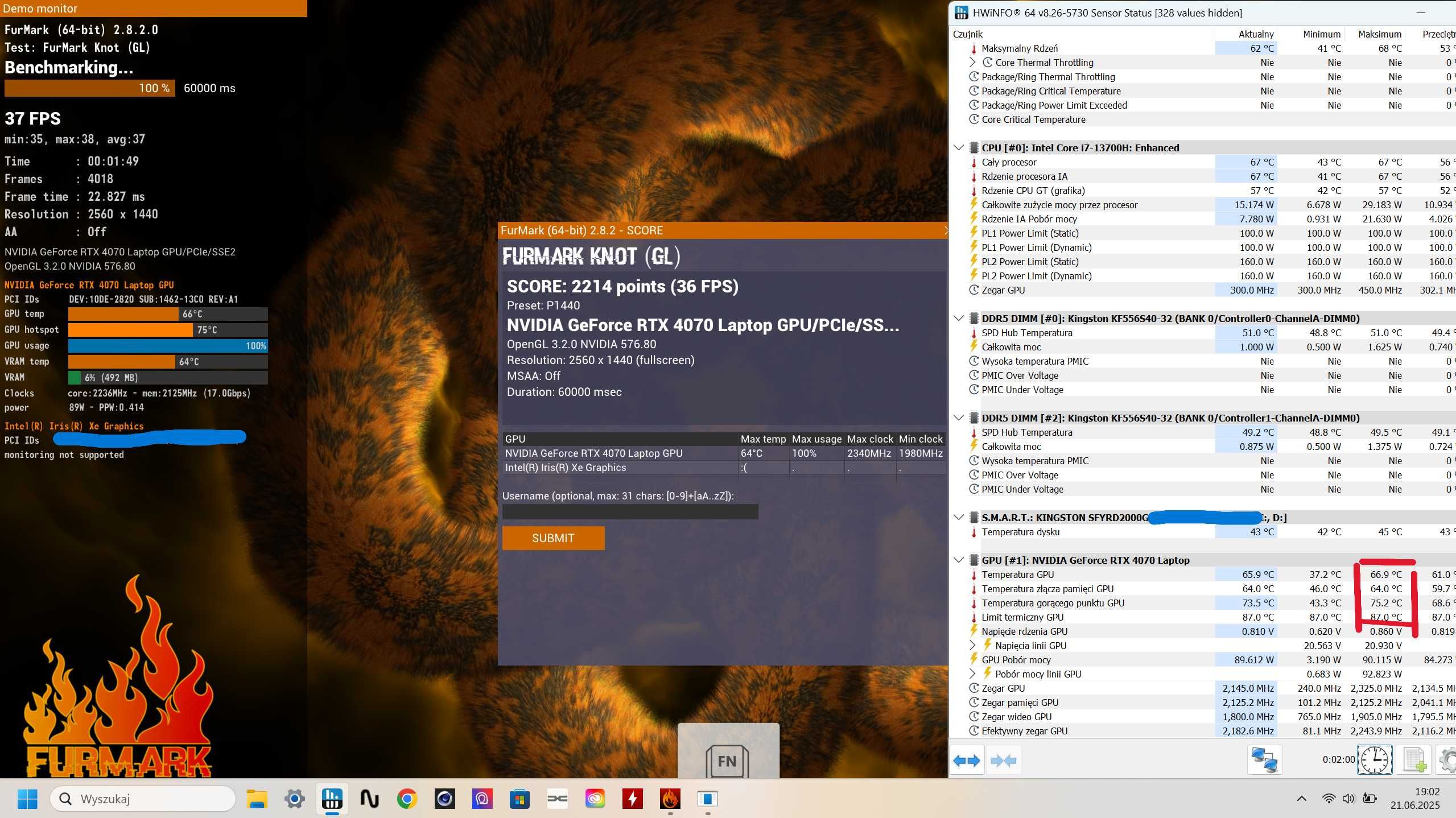This screenshot has height=818, width=1456.
Task: Click the expand-columns blue arrows button in HWiNFO
Action: [x=967, y=760]
